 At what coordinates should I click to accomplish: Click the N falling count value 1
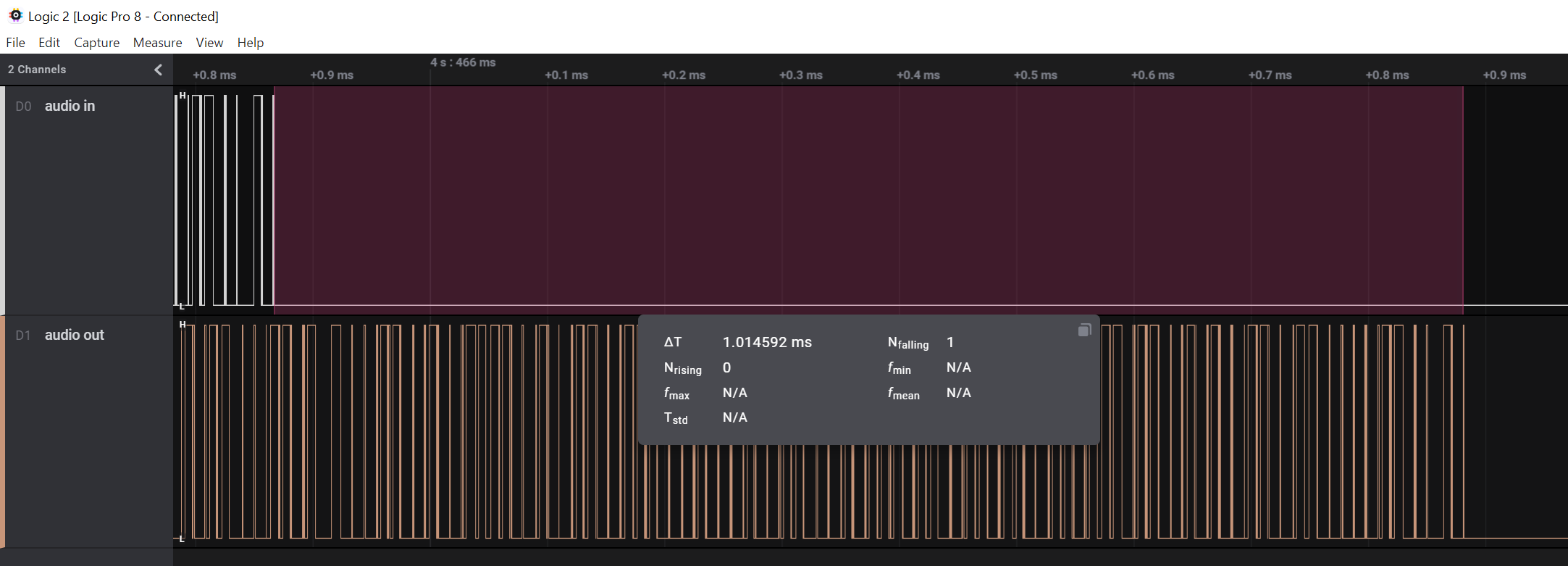point(950,342)
